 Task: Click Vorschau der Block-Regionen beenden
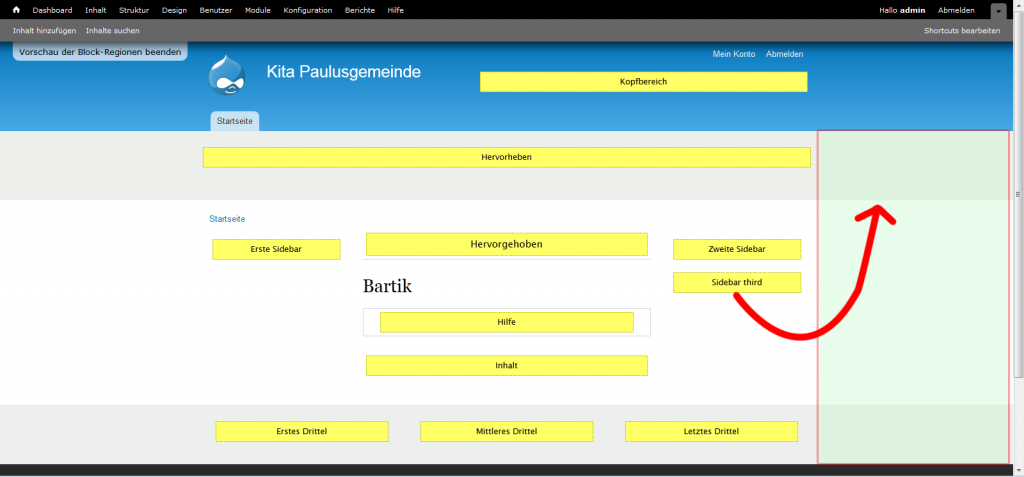(x=100, y=51)
